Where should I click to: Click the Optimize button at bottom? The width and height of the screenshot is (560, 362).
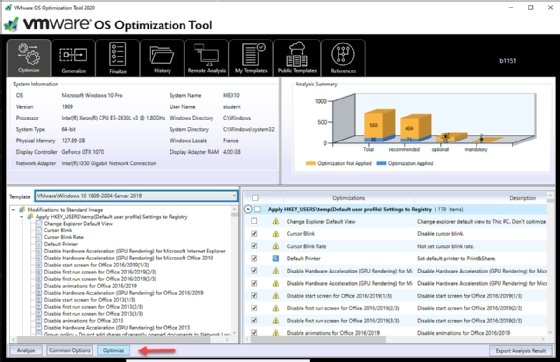pyautogui.click(x=113, y=351)
